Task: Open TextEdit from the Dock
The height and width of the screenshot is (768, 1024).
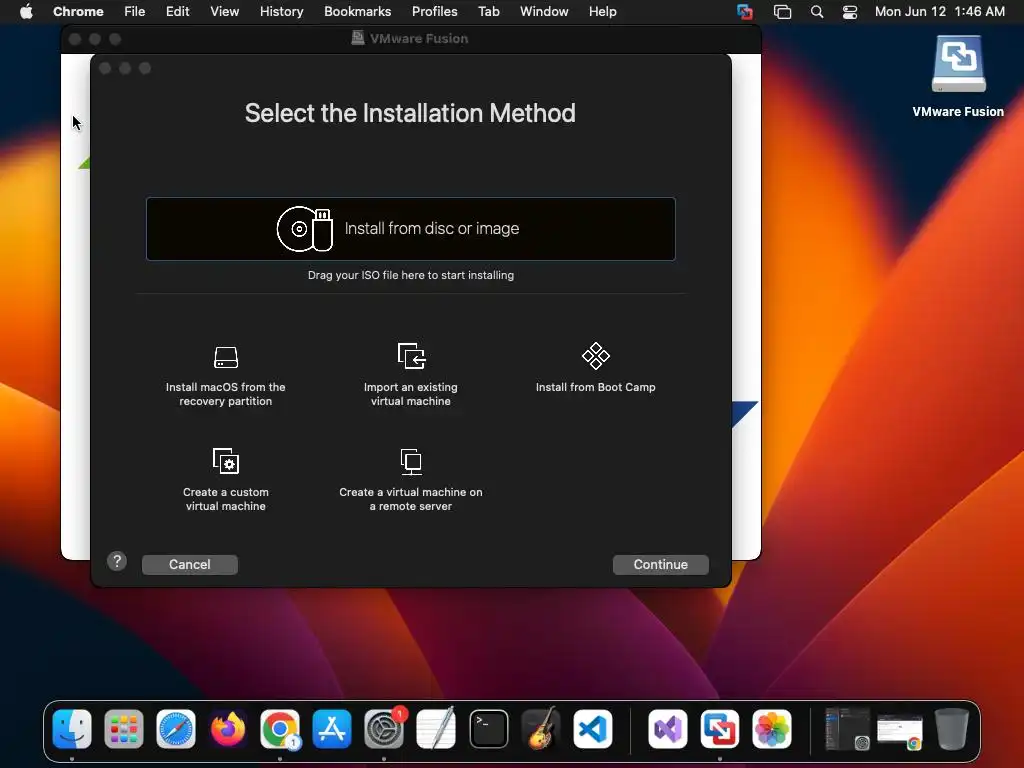Action: tap(436, 729)
